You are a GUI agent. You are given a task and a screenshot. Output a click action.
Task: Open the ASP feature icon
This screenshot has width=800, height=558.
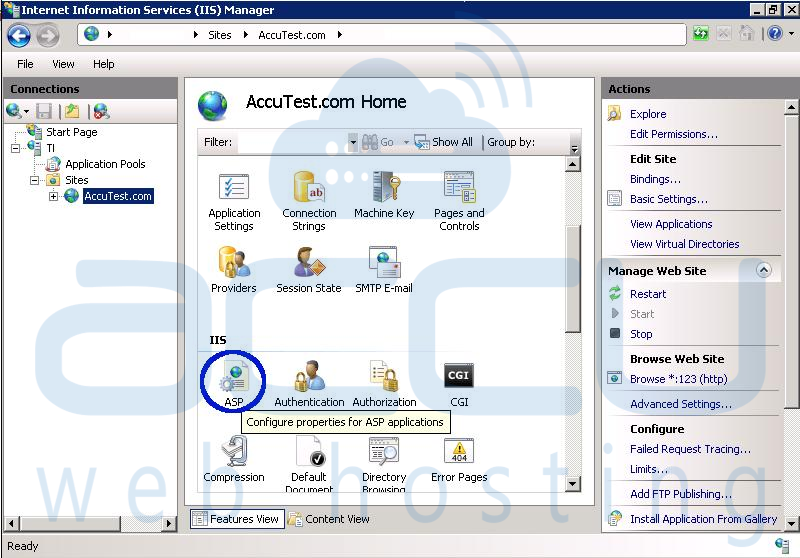coord(234,385)
